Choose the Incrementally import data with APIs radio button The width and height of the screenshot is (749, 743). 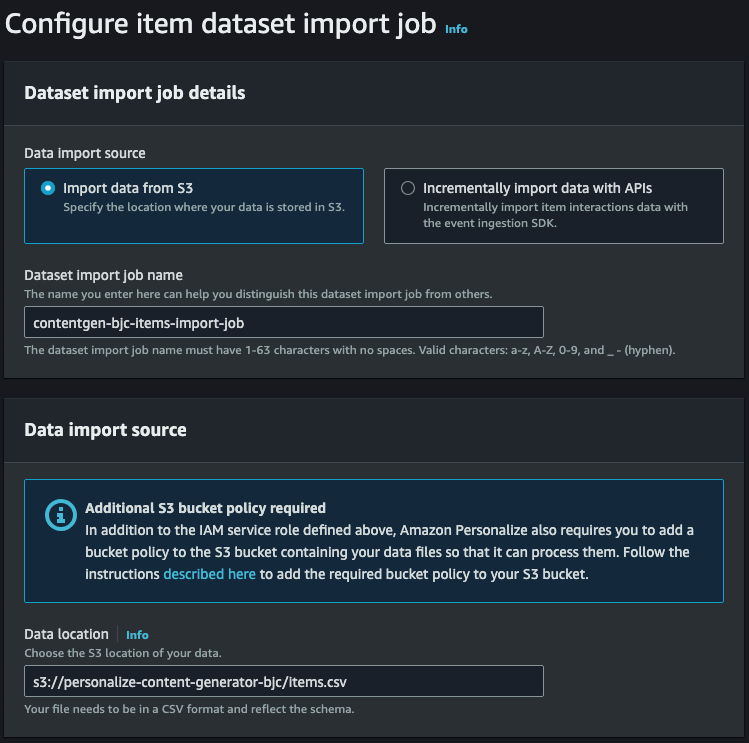(x=408, y=188)
